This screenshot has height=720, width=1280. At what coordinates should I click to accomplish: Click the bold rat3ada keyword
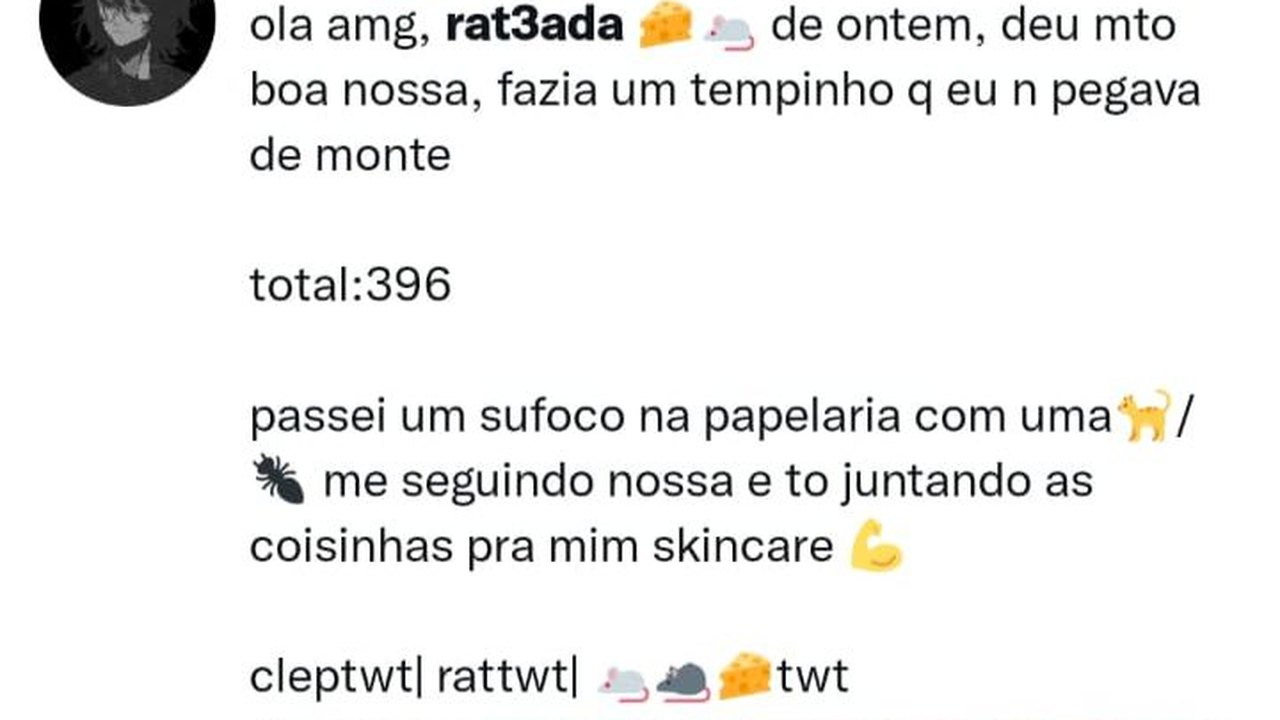tap(535, 27)
